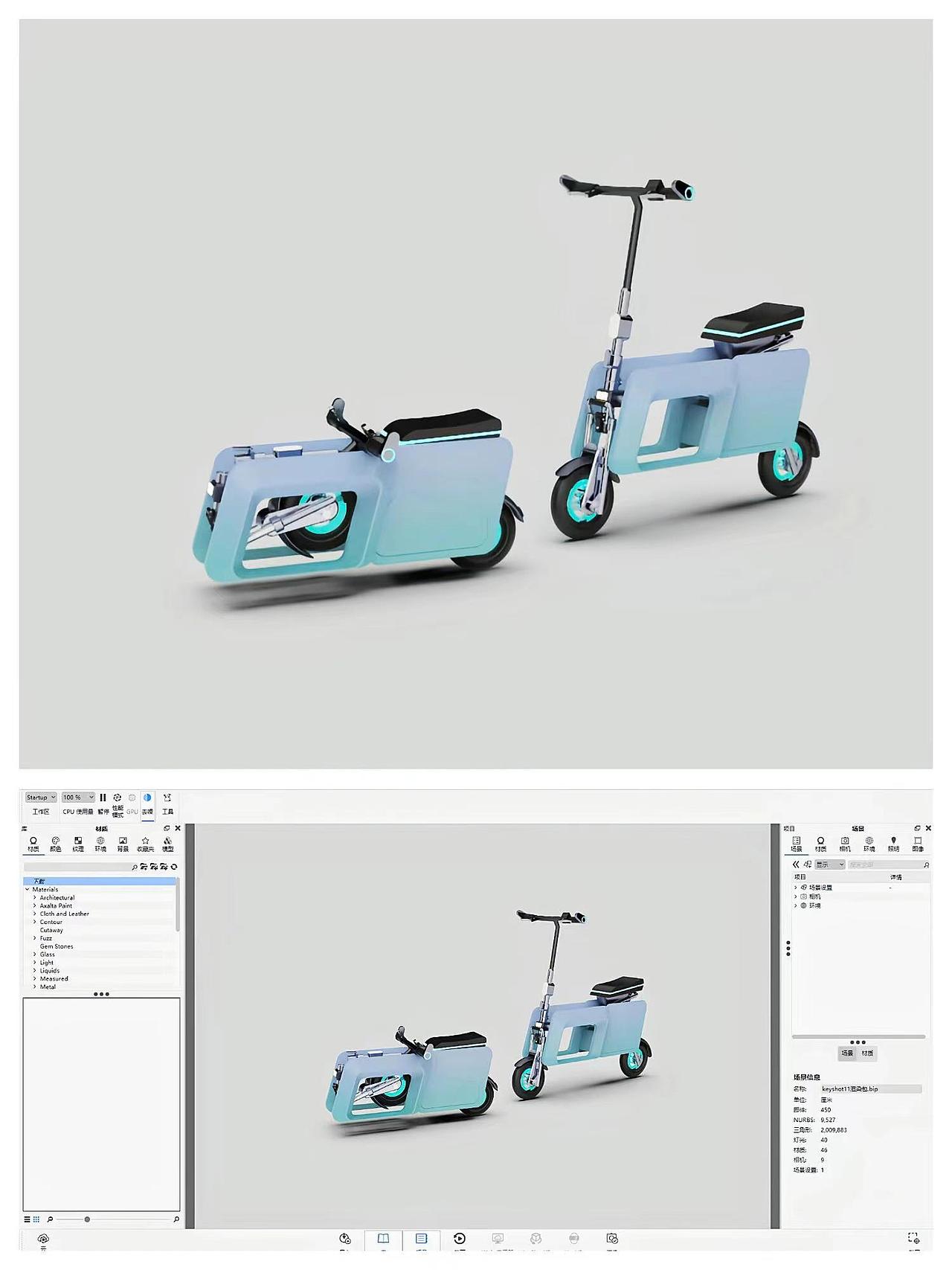Open project Lighting tab
The width and height of the screenshot is (952, 1270).
pos(894,844)
